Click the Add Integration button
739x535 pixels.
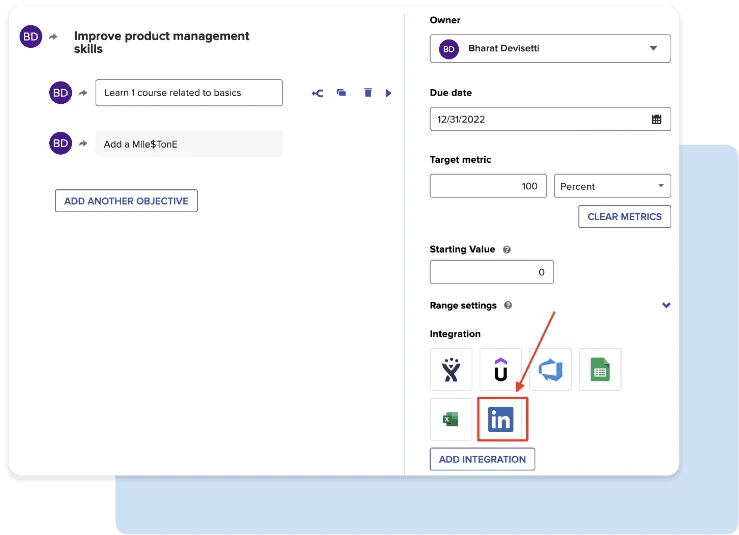click(482, 459)
